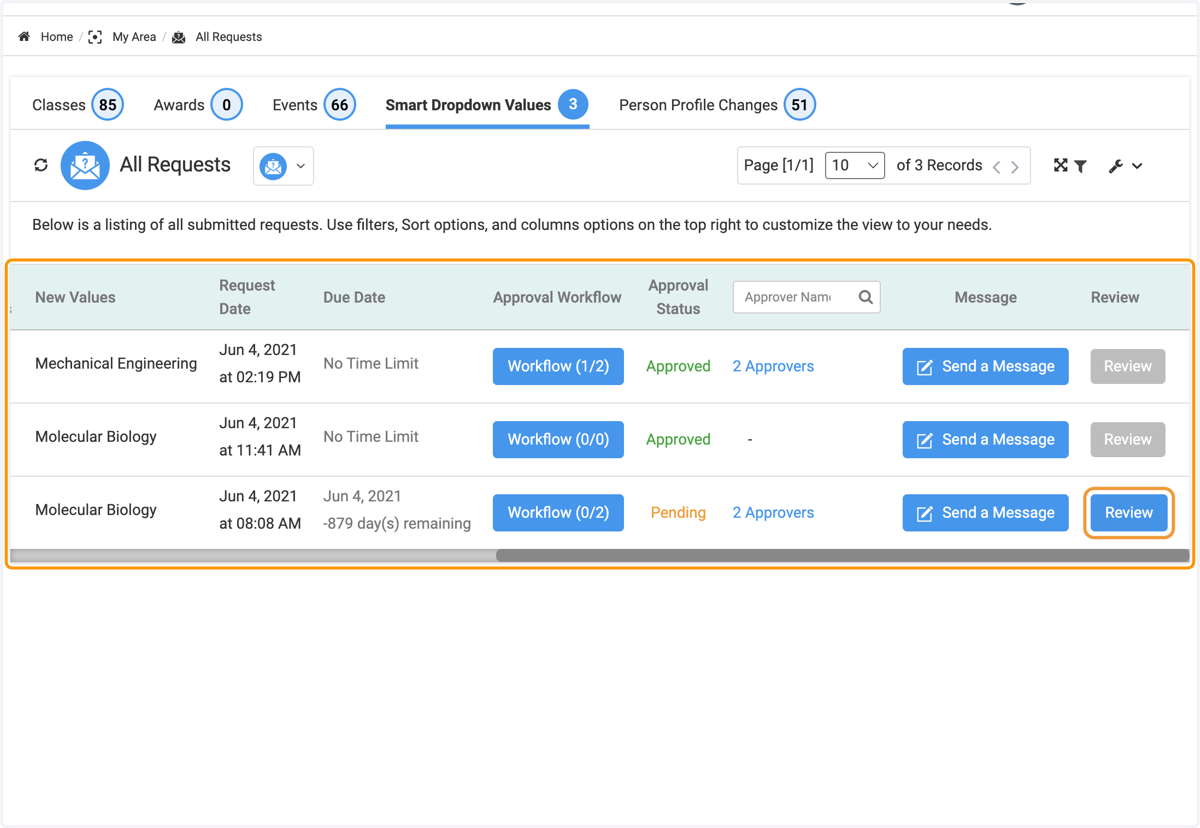Click the grey Review button for Mechanical Engineering

[1128, 366]
